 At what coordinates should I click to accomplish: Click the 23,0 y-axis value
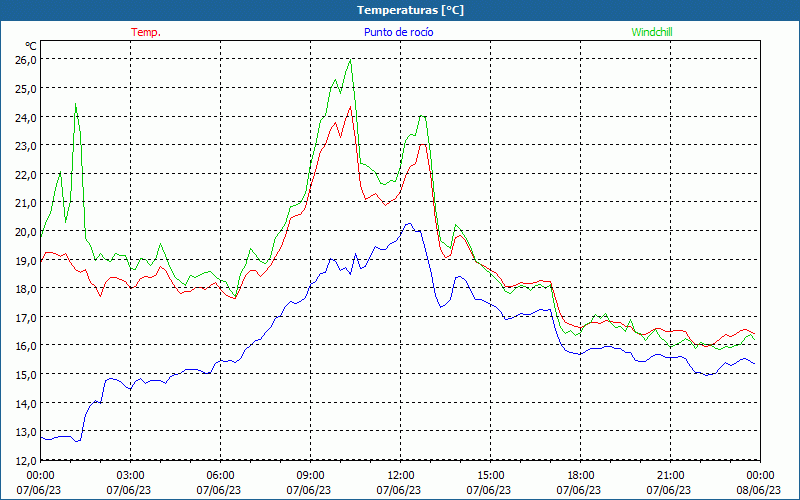(26, 145)
